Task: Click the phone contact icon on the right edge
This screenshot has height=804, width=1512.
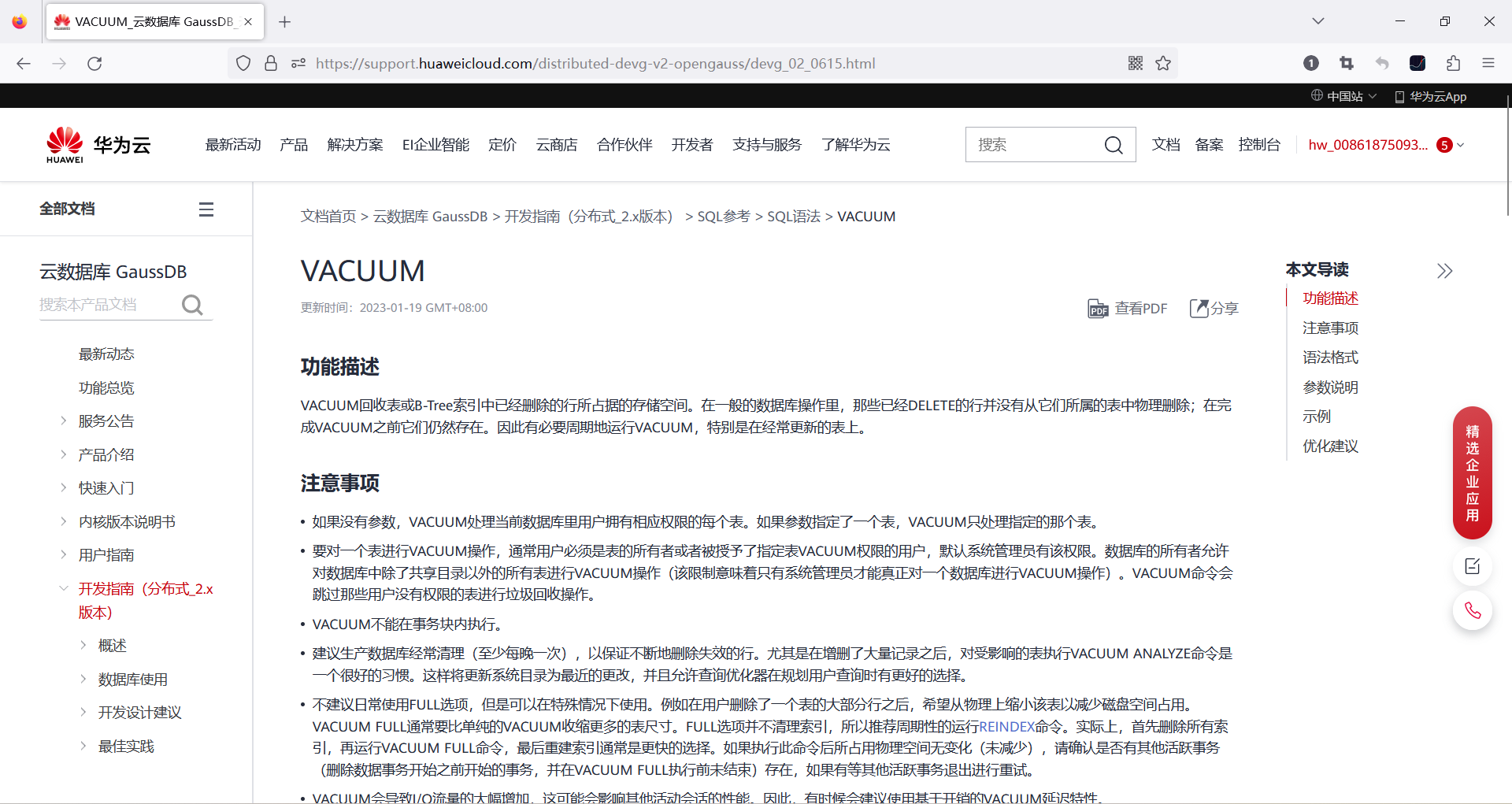Action: (x=1473, y=610)
